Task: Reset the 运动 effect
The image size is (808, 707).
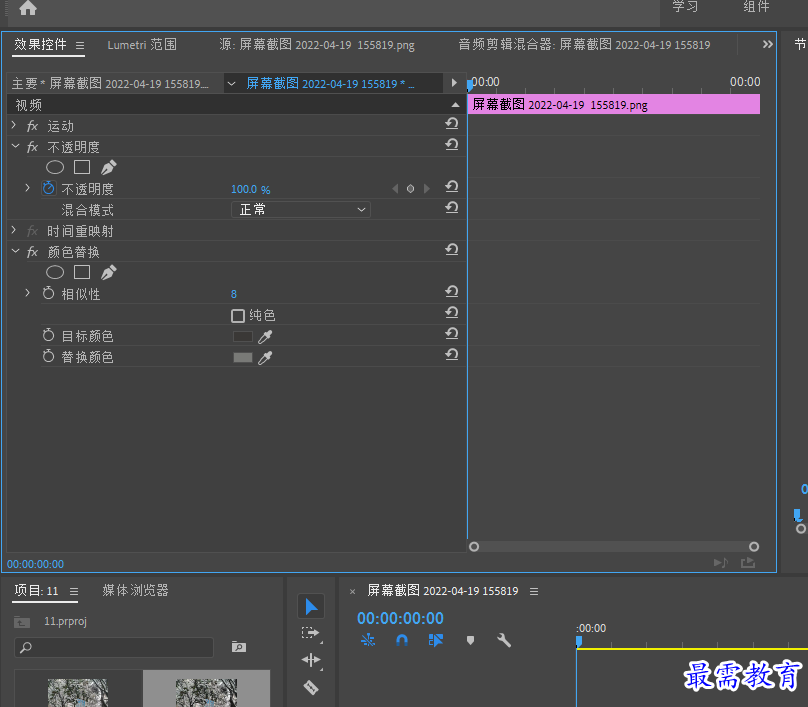Action: click(452, 123)
